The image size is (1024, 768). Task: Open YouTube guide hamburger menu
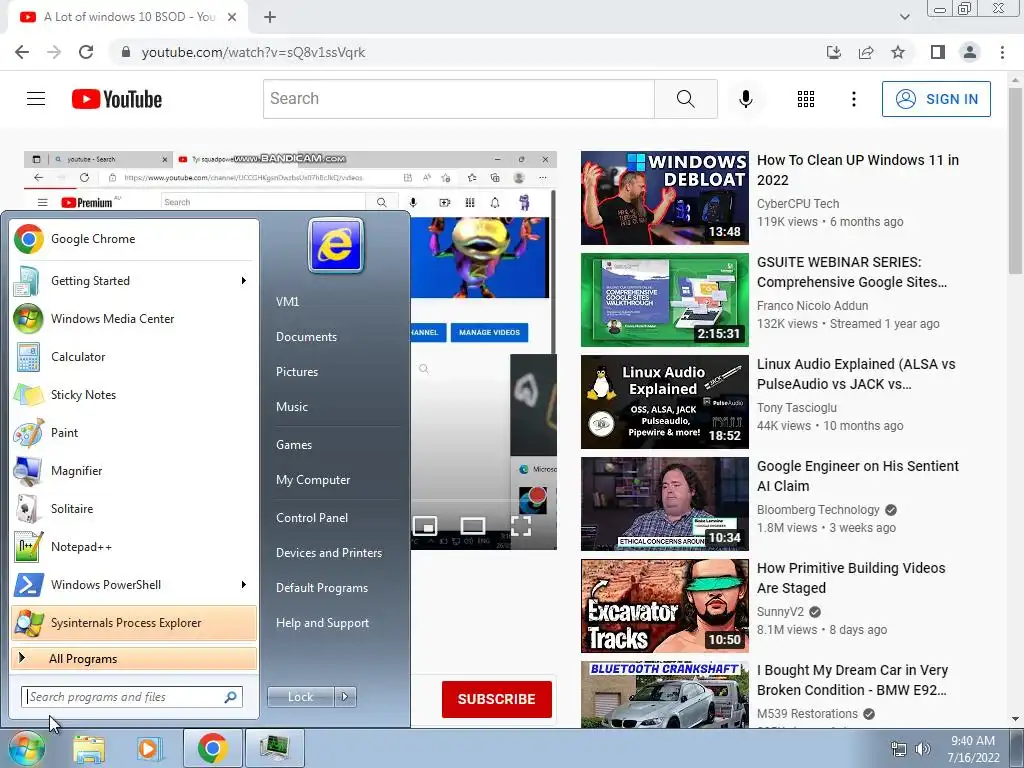point(36,99)
